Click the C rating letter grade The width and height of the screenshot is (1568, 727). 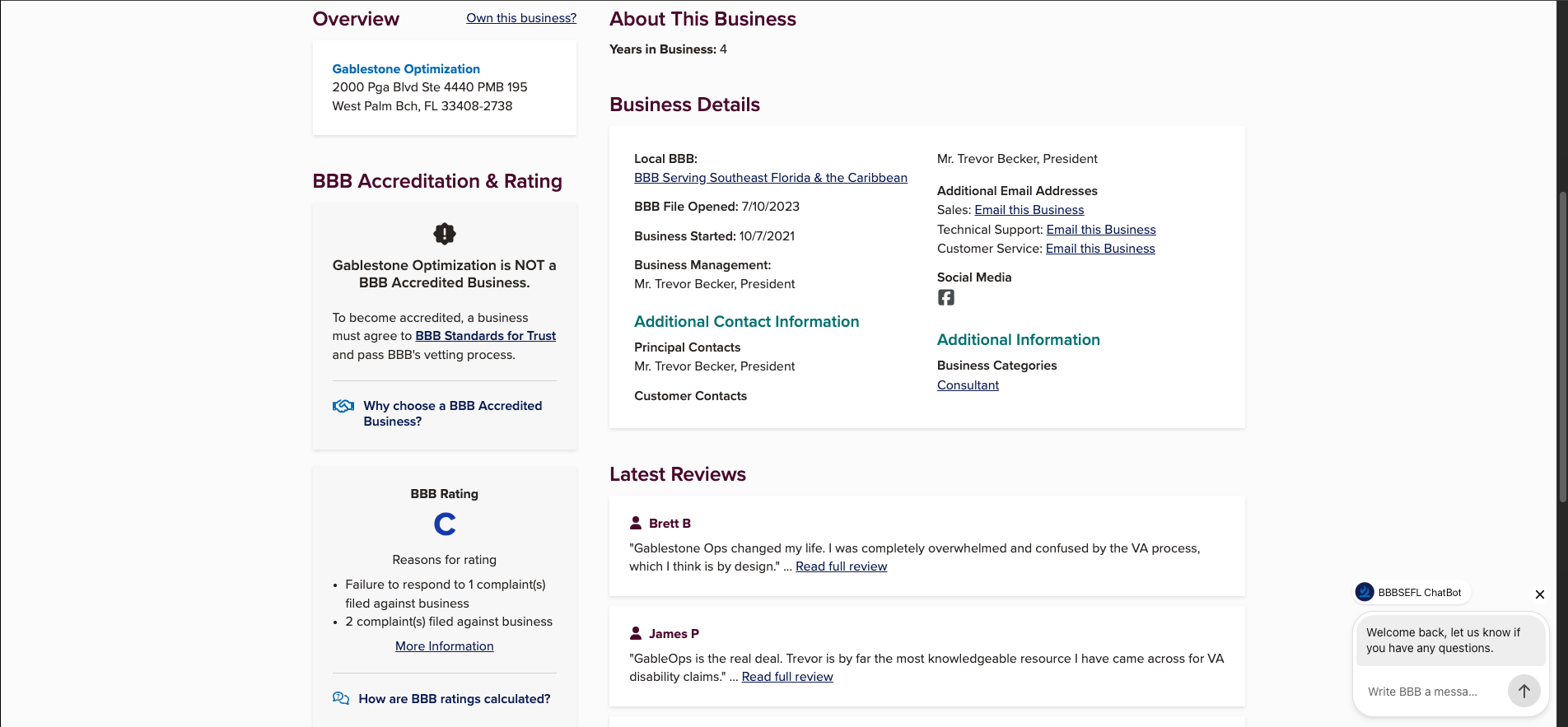coord(445,524)
